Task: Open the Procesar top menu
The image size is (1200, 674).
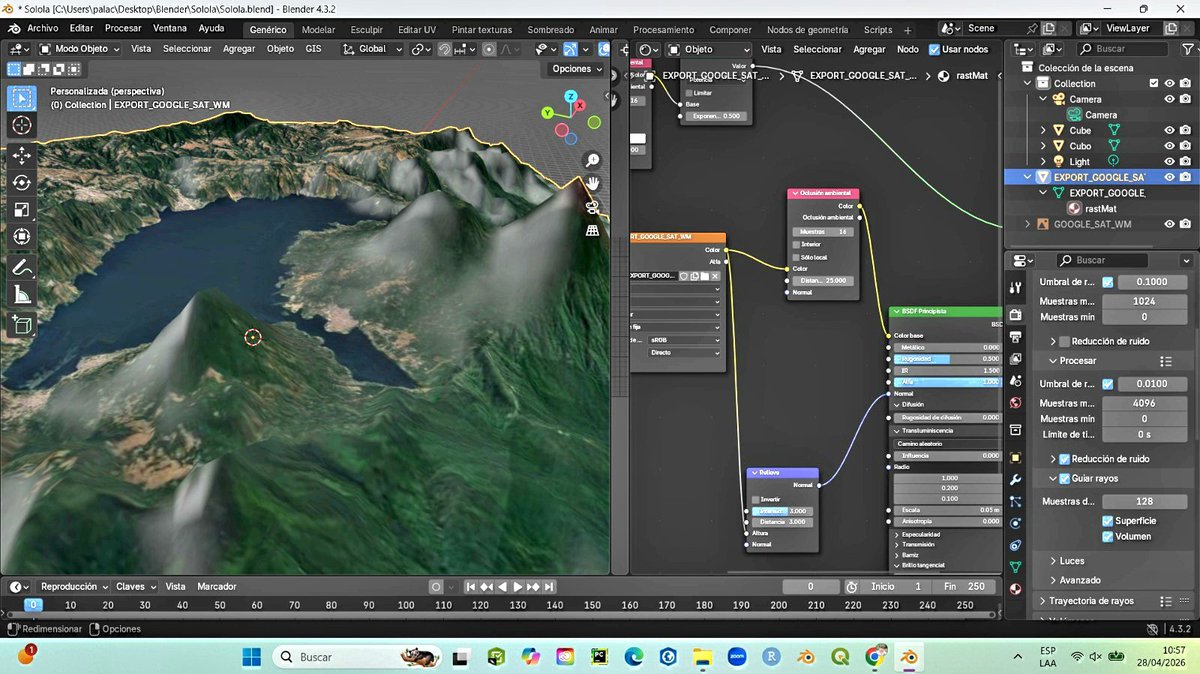Action: pos(123,28)
